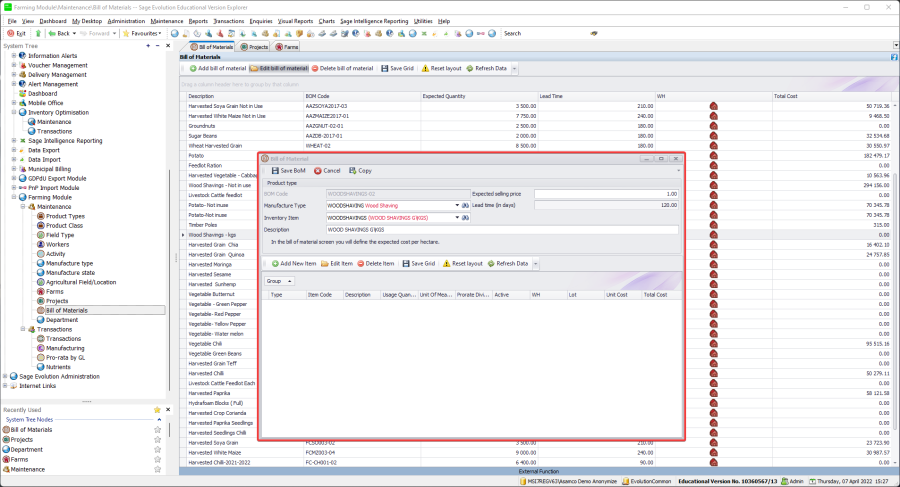Image resolution: width=900 pixels, height=487 pixels.
Task: Click the Delete Item red icon
Action: [x=361, y=263]
